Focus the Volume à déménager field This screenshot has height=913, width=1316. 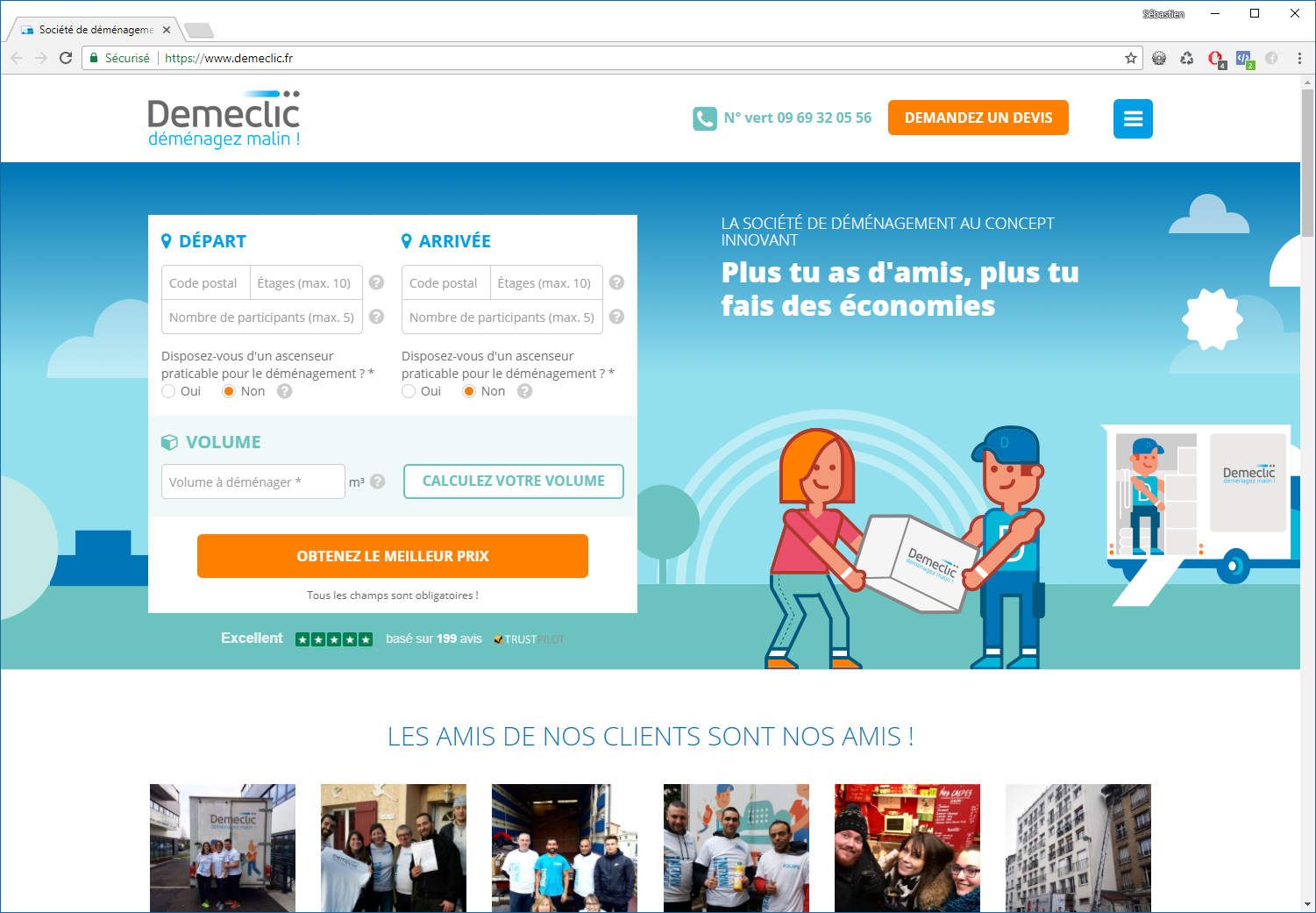pos(253,481)
